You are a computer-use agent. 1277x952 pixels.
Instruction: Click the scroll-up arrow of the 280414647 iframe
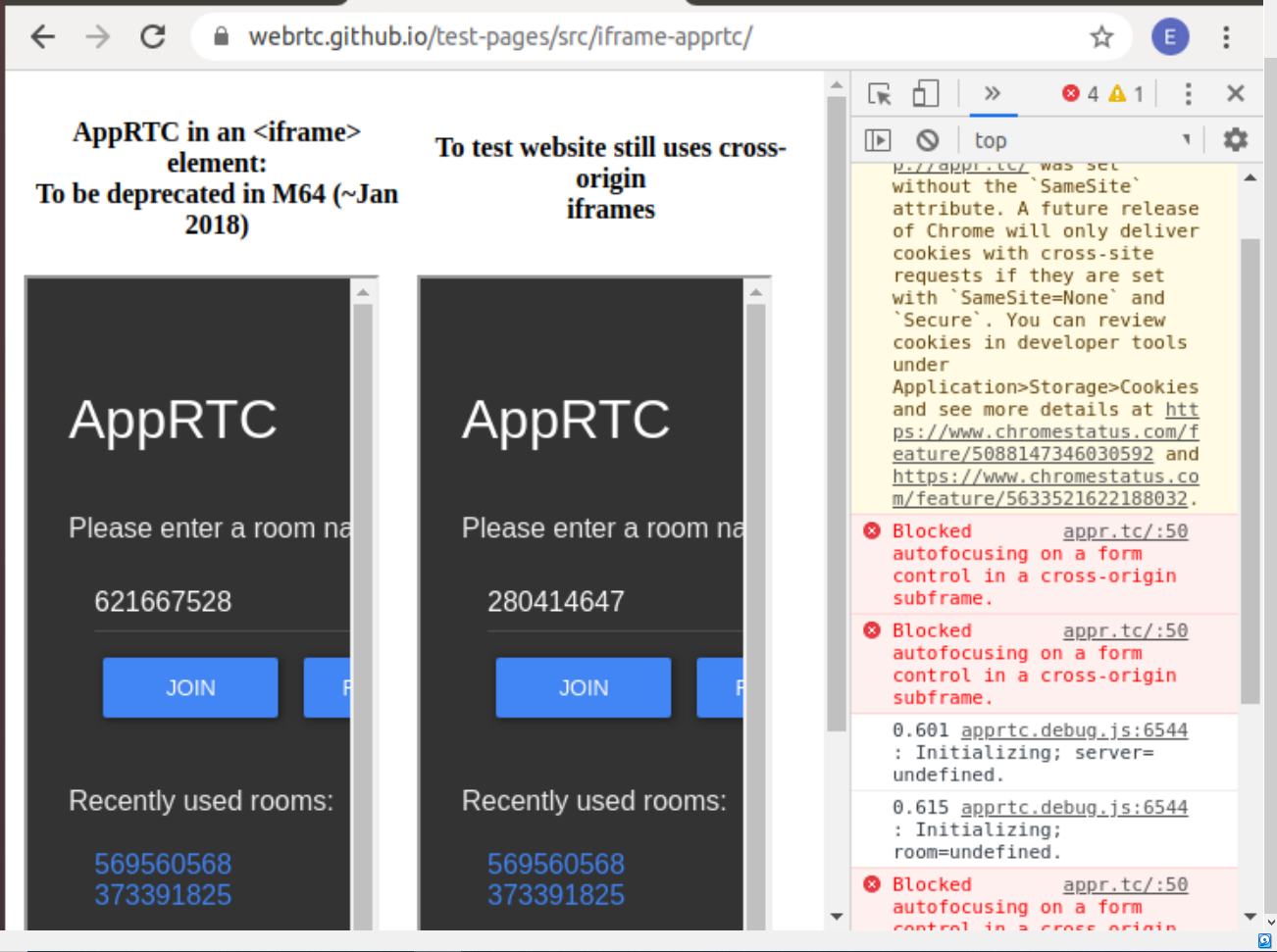[x=755, y=292]
